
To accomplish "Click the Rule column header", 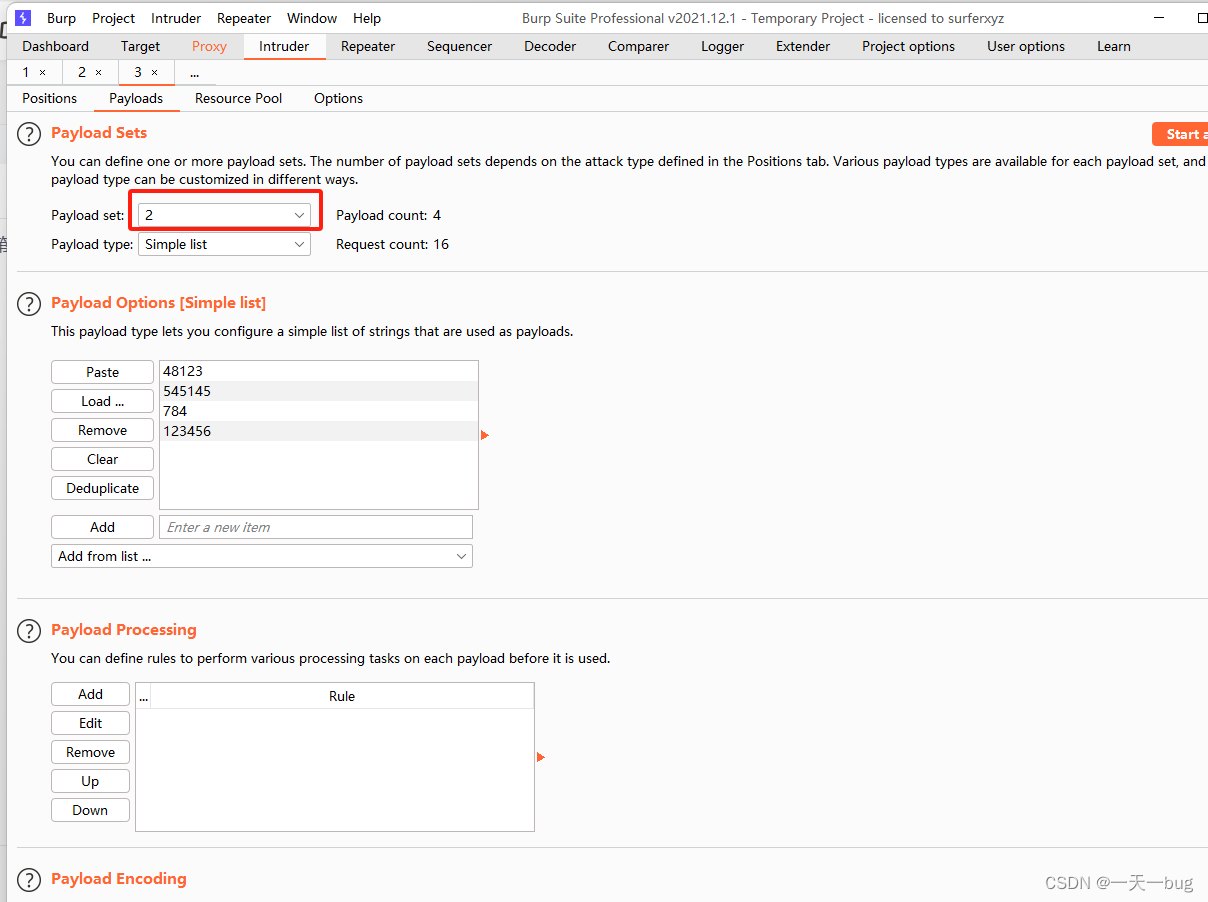I will pos(342,696).
